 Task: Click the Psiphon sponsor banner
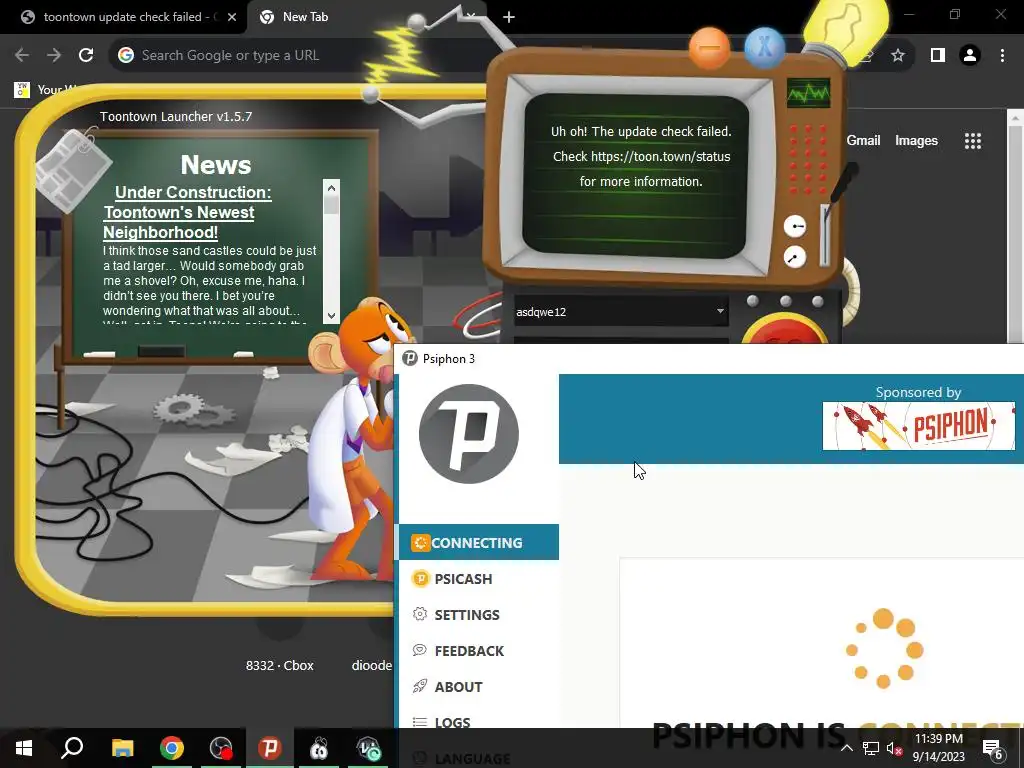(918, 426)
